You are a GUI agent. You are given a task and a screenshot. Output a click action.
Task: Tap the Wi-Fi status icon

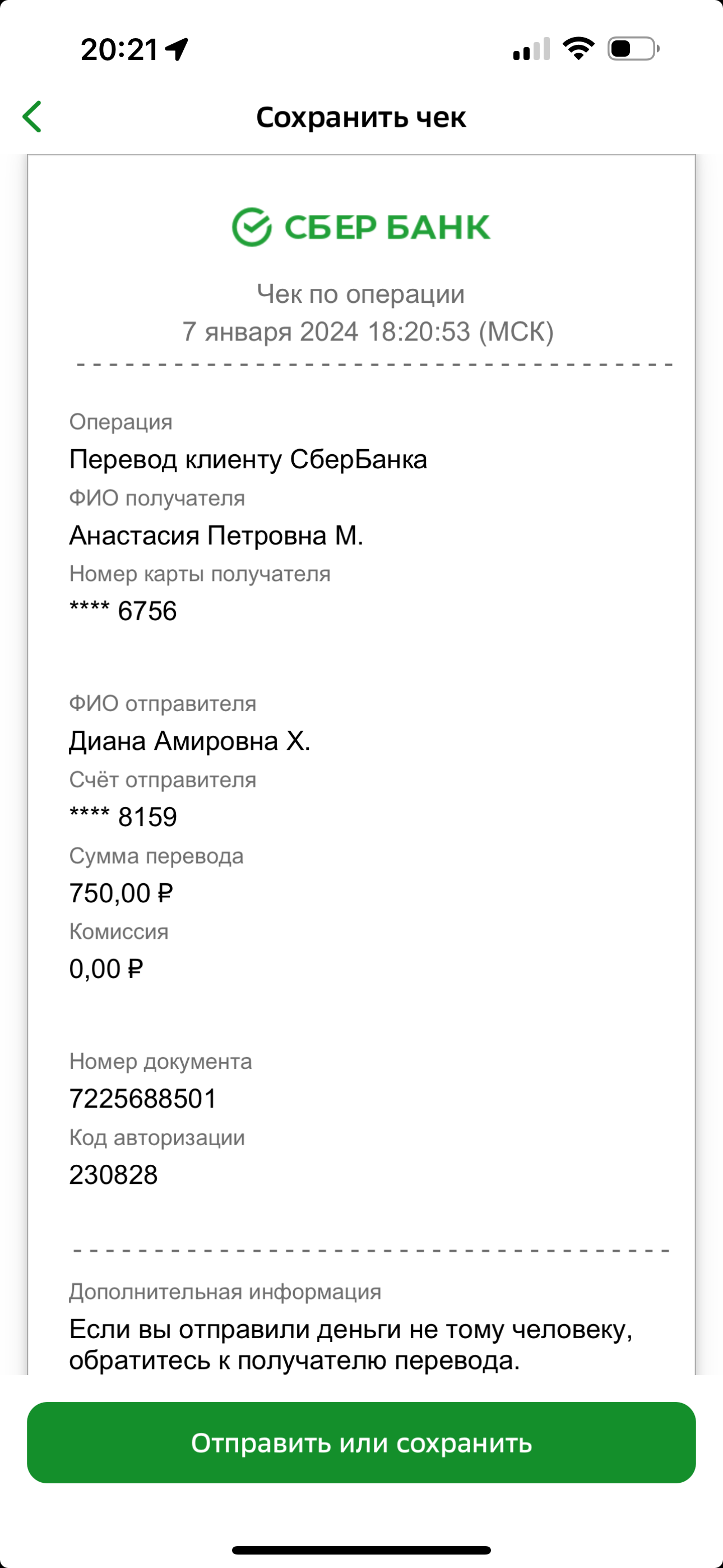578,49
